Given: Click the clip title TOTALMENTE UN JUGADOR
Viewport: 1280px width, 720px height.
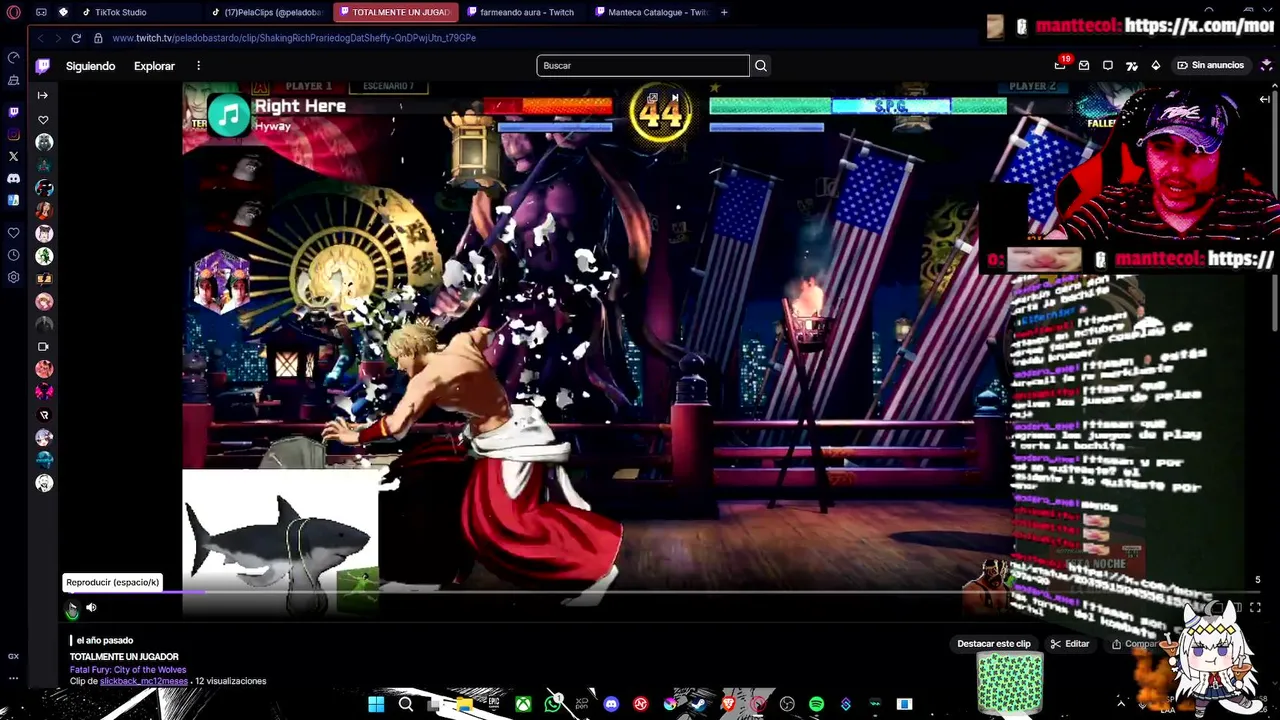Looking at the screenshot, I should click(124, 657).
